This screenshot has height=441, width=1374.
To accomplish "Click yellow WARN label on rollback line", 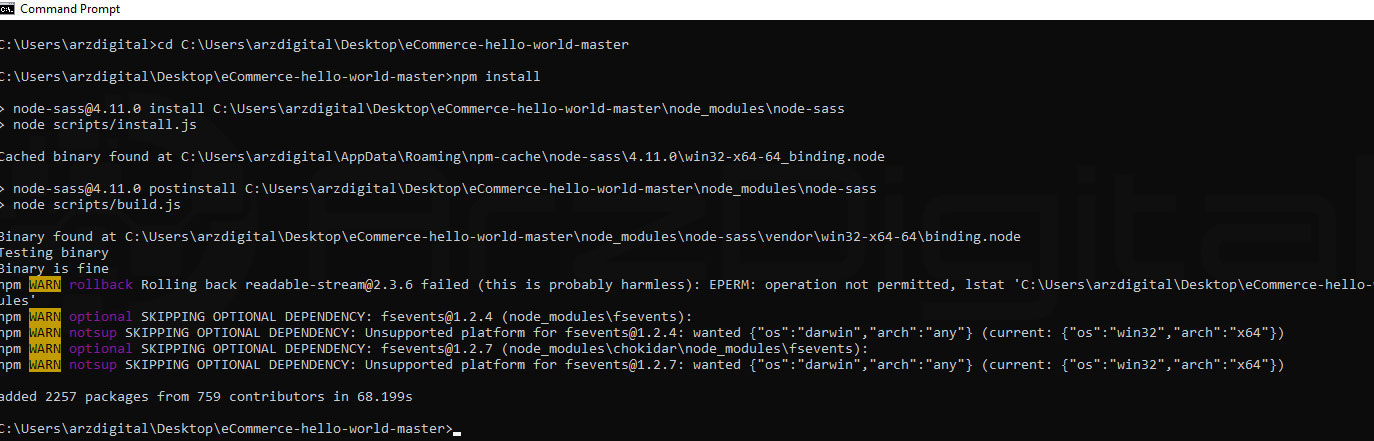I will point(45,285).
